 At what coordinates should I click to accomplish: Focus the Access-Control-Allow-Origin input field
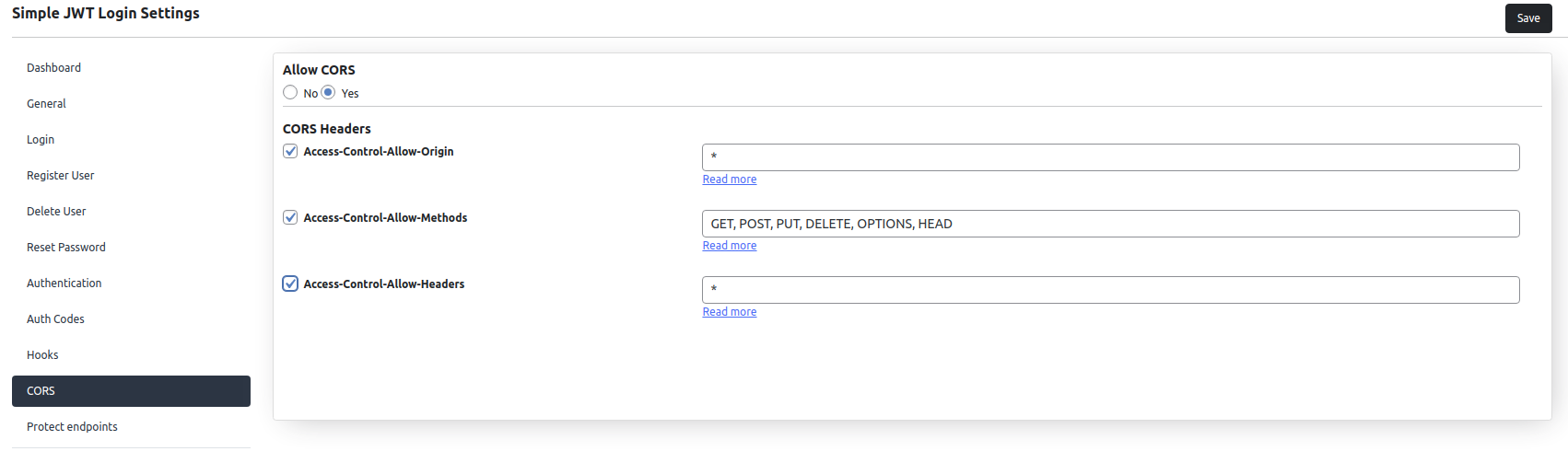(1110, 157)
